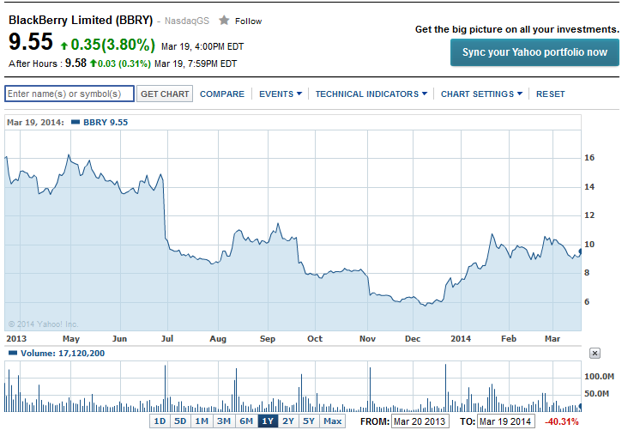This screenshot has height=430, width=640.
Task: Choose the 1Y time range
Action: tap(268, 421)
